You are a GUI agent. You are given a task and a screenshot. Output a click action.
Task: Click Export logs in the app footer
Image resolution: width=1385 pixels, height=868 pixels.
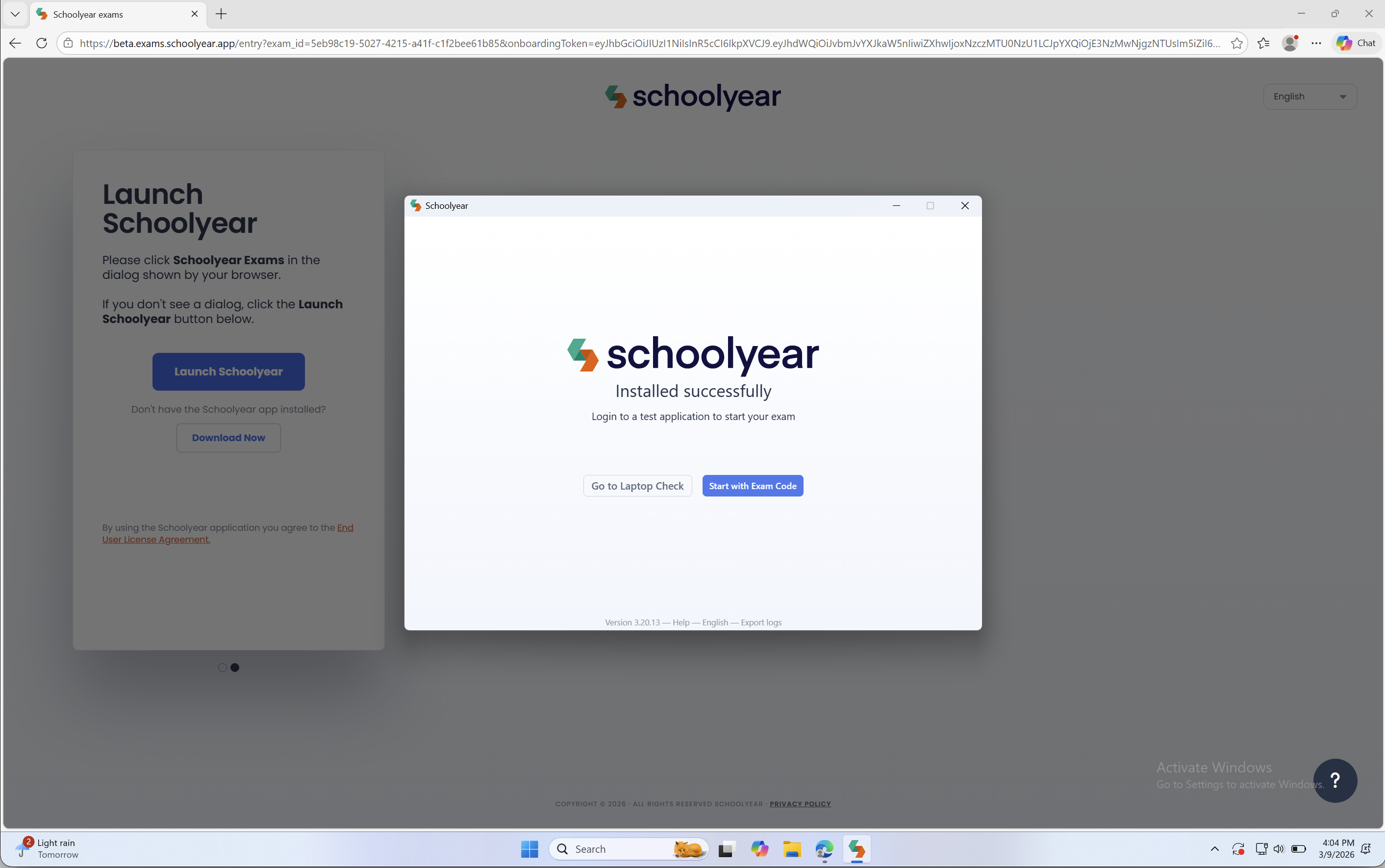761,622
